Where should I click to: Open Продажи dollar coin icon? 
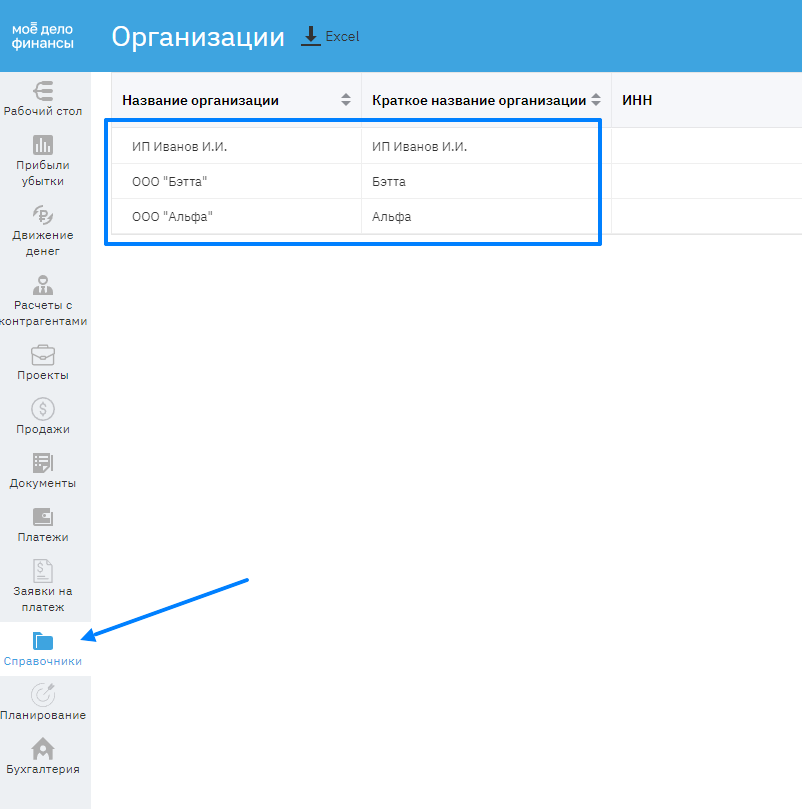pyautogui.click(x=43, y=409)
